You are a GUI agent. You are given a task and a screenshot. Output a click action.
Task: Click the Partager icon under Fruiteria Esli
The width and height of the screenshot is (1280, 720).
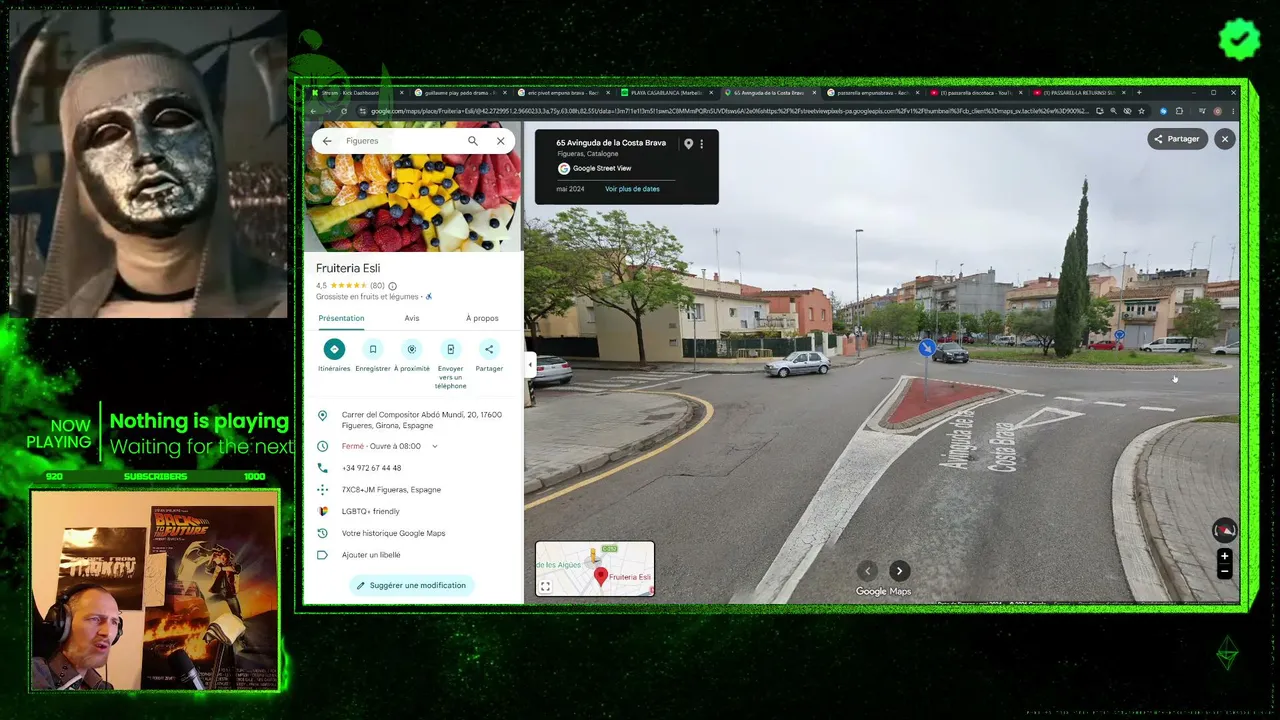(x=489, y=349)
